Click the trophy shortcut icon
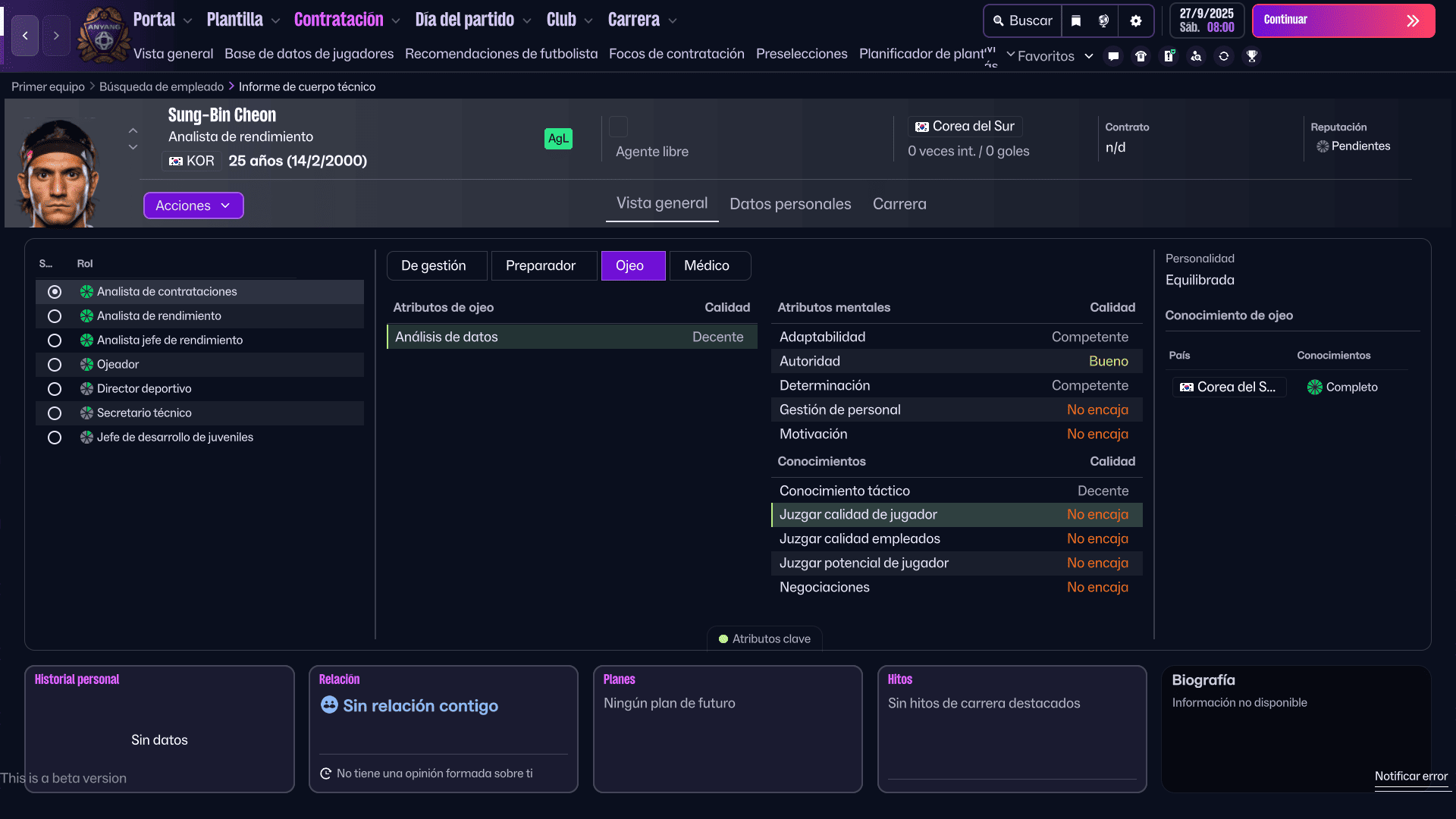The height and width of the screenshot is (819, 1456). (1252, 56)
